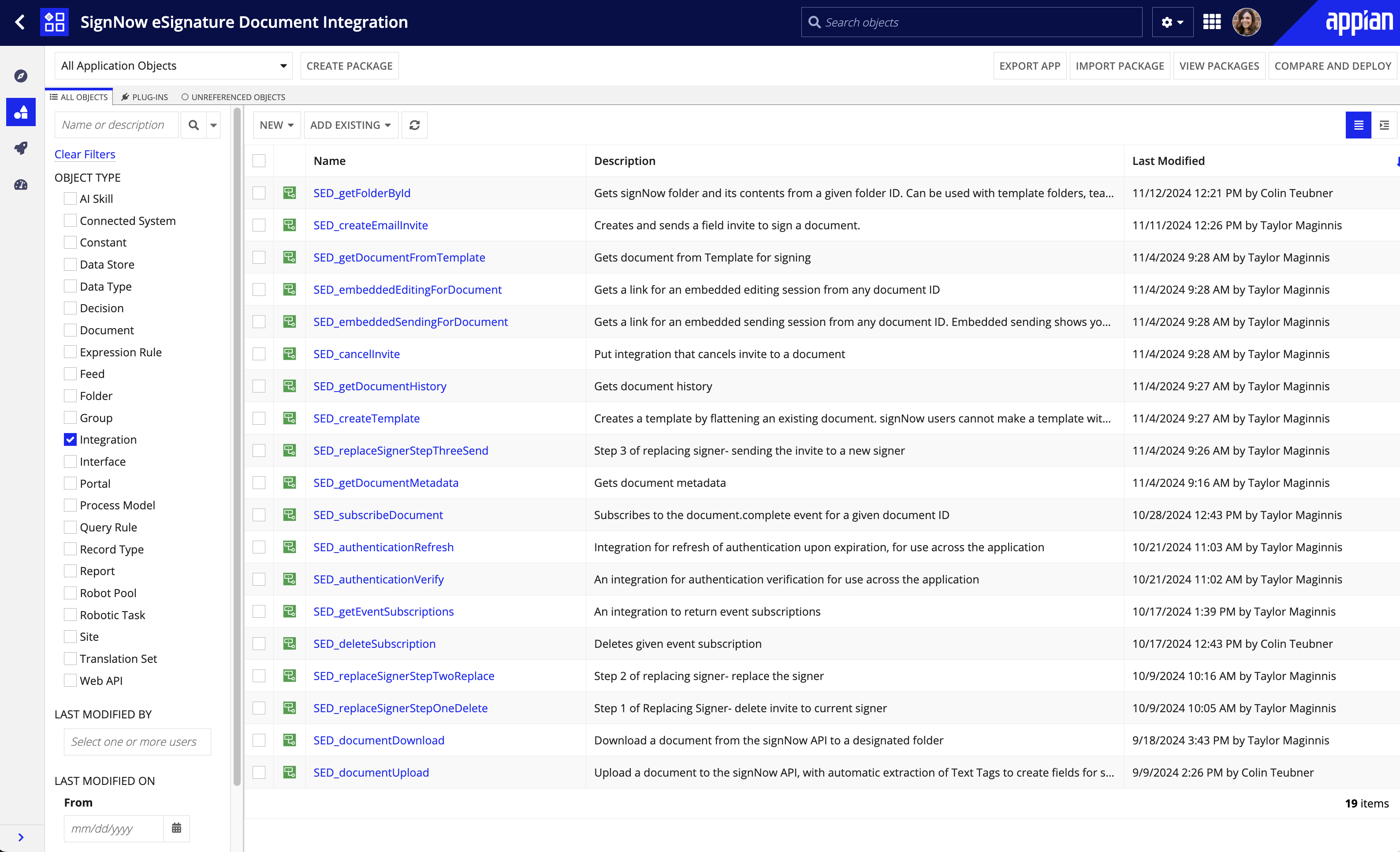The image size is (1400, 852).
Task: Open SED_replaceSignerStepTwoReplace
Action: [404, 676]
